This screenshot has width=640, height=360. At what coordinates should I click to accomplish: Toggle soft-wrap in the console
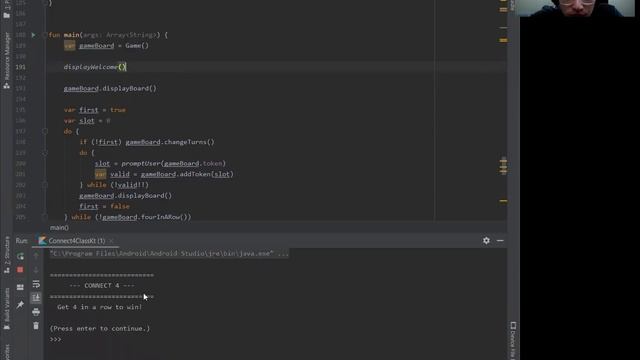coord(36,284)
